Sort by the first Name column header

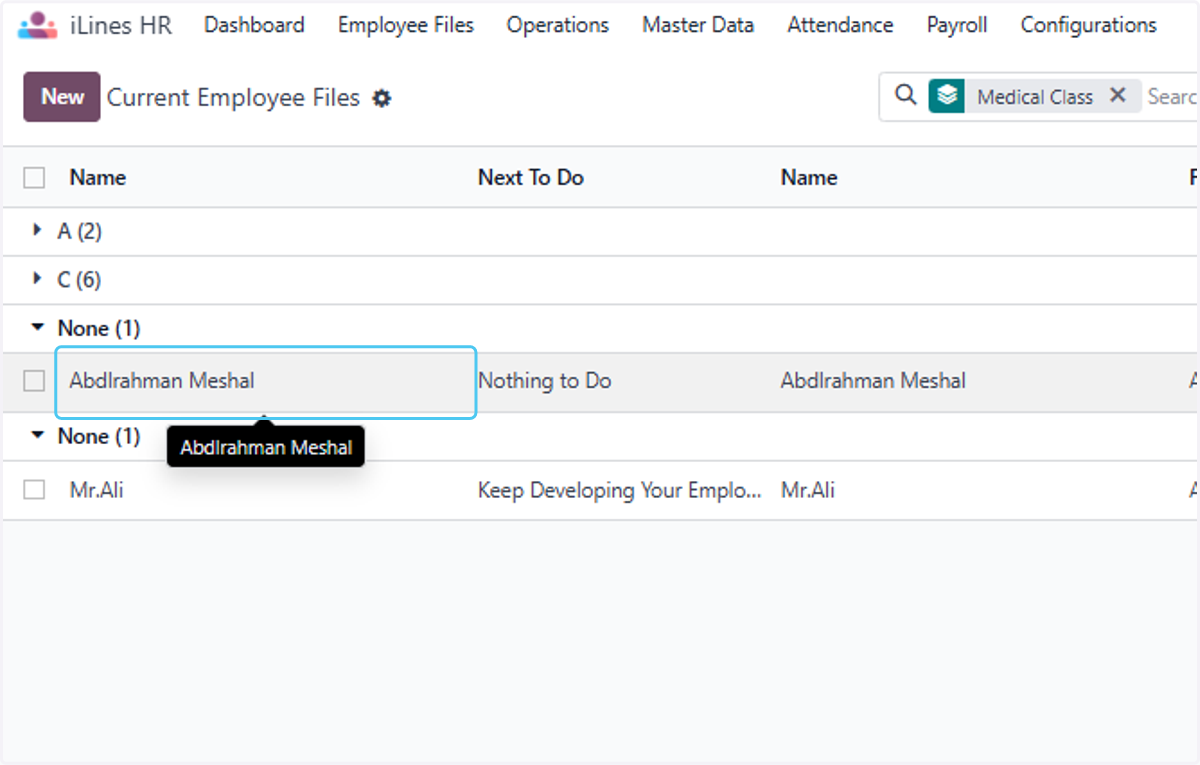pos(97,178)
